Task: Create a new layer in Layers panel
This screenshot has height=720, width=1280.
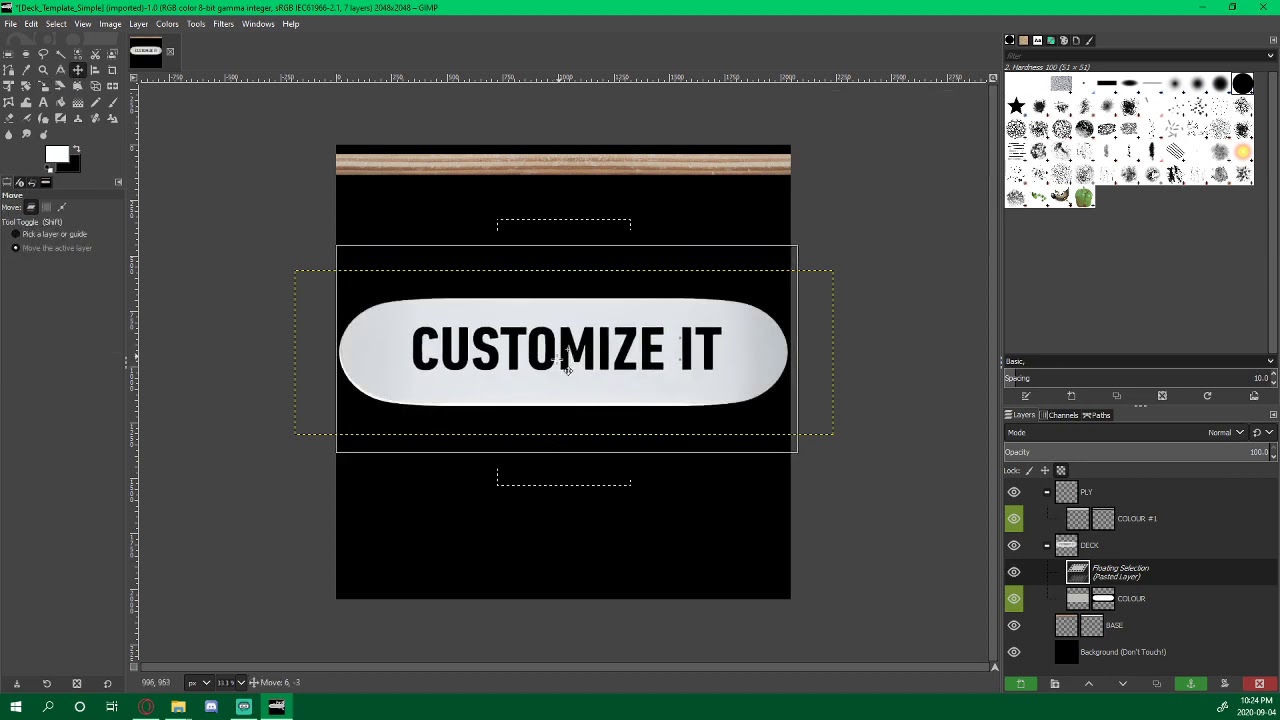Action: (x=1020, y=684)
